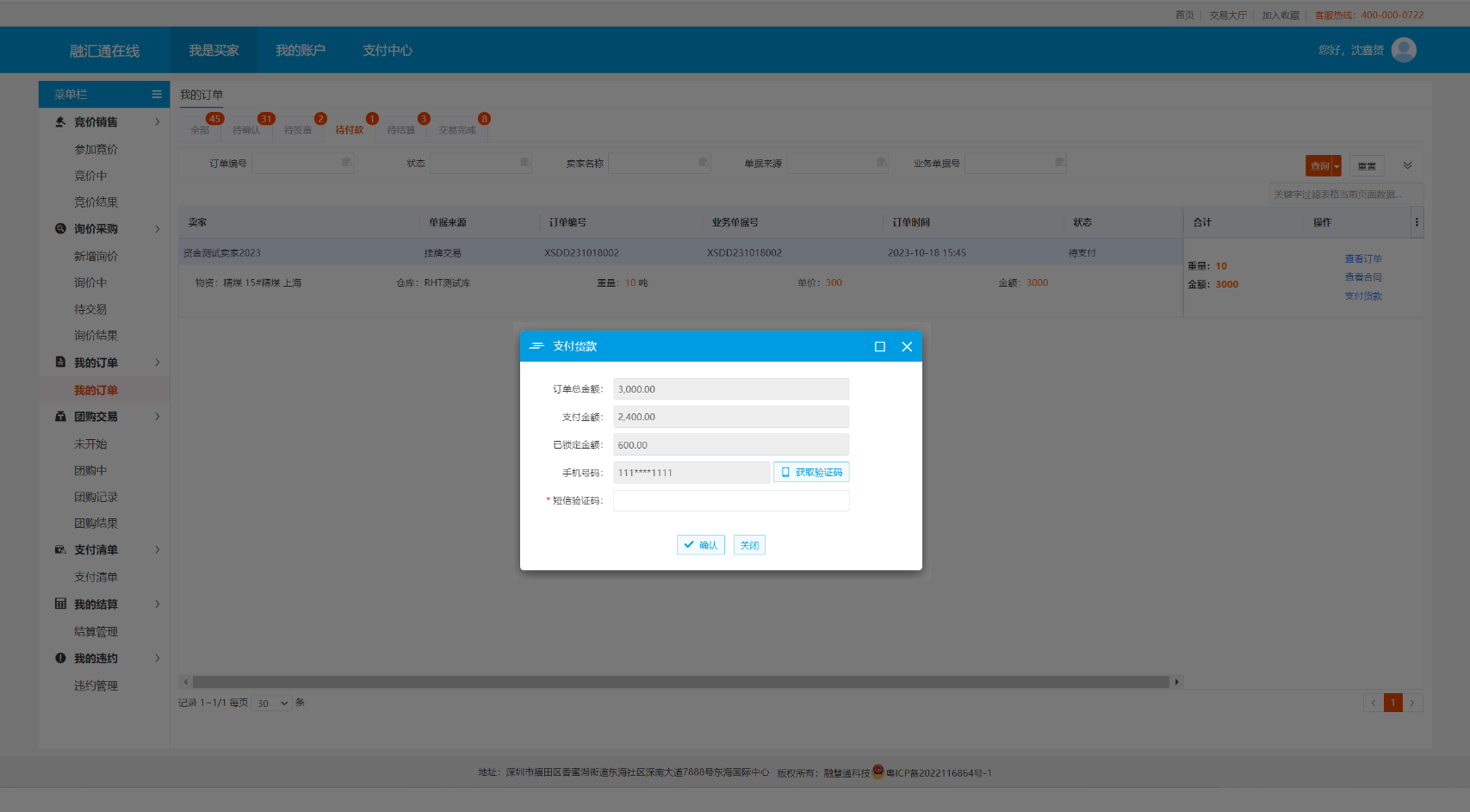
Task: Click the 业务单据号 field picker icon
Action: click(1060, 163)
